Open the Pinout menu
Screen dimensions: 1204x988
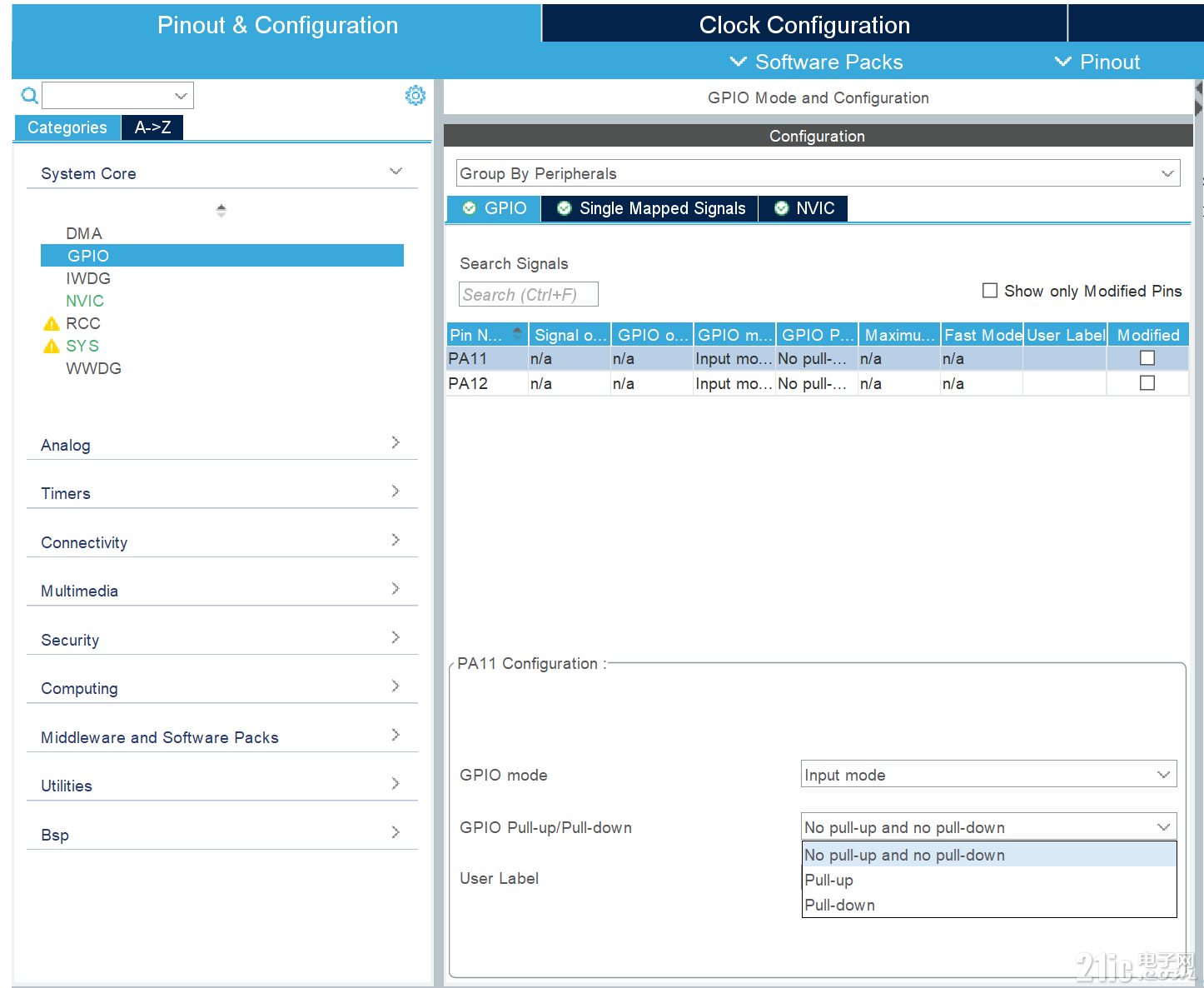[1097, 62]
